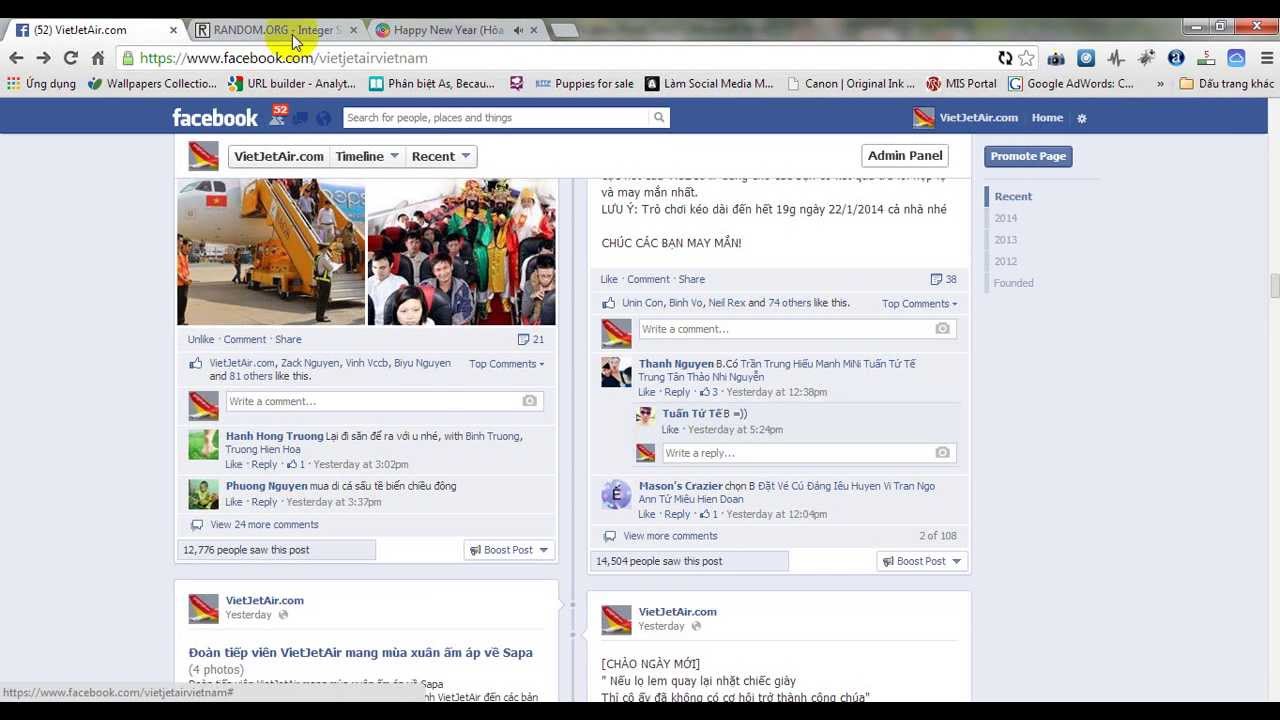Open the Dấu trang khác bookmarks folder
The height and width of the screenshot is (720, 1280).
pos(1226,84)
